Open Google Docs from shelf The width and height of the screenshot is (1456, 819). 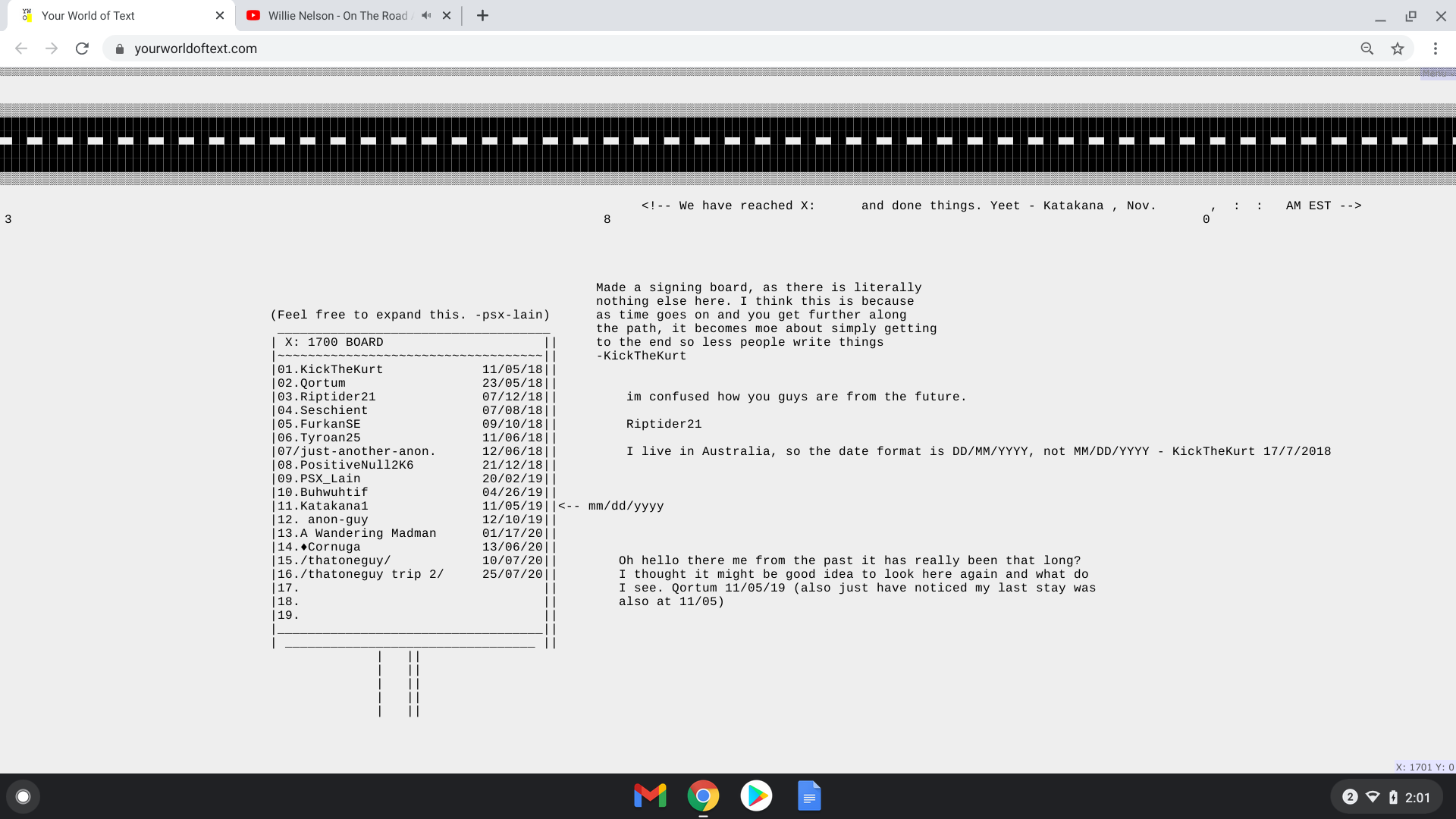point(809,795)
